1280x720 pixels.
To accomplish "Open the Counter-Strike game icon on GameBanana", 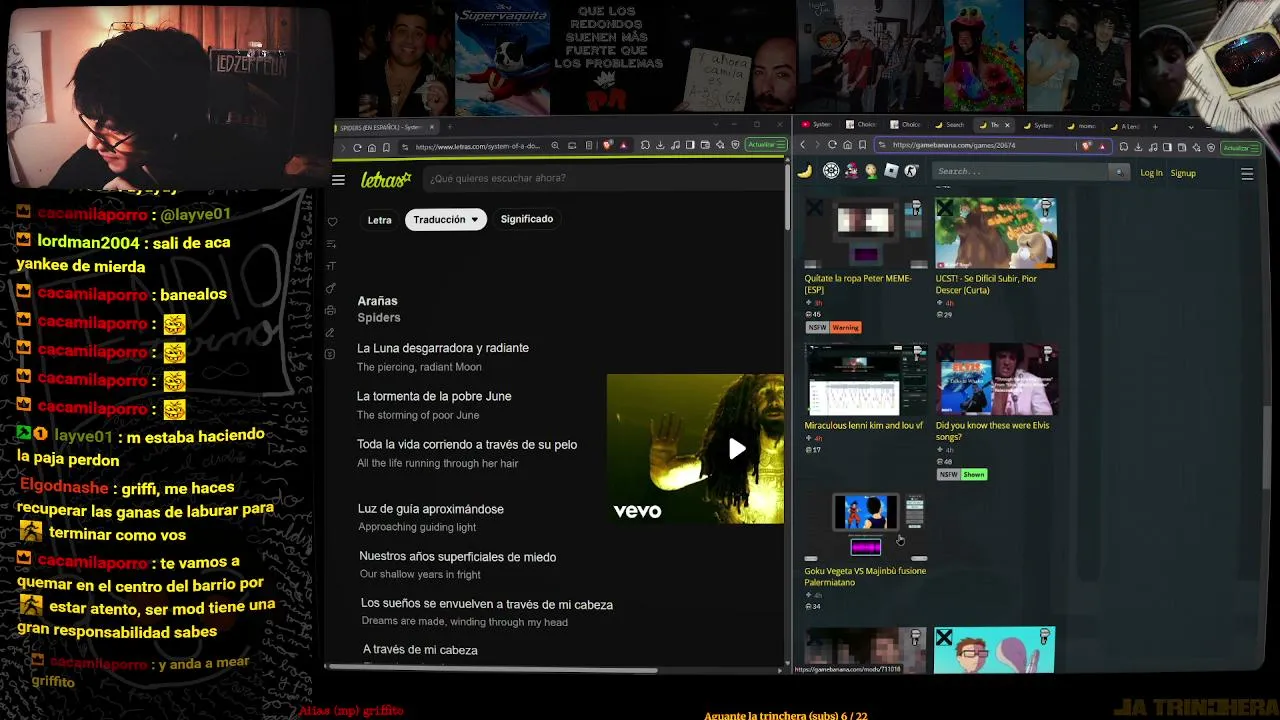I will point(911,171).
